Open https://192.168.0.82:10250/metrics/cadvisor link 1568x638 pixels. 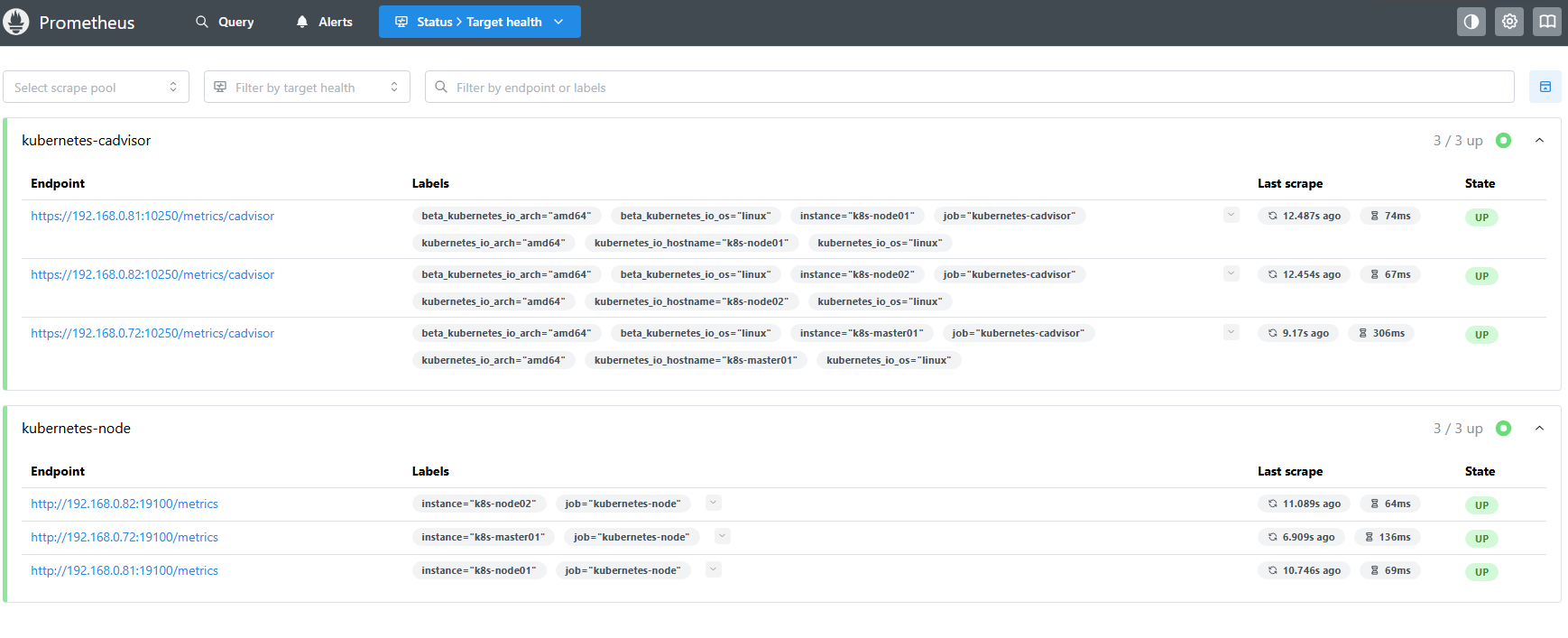tap(152, 274)
